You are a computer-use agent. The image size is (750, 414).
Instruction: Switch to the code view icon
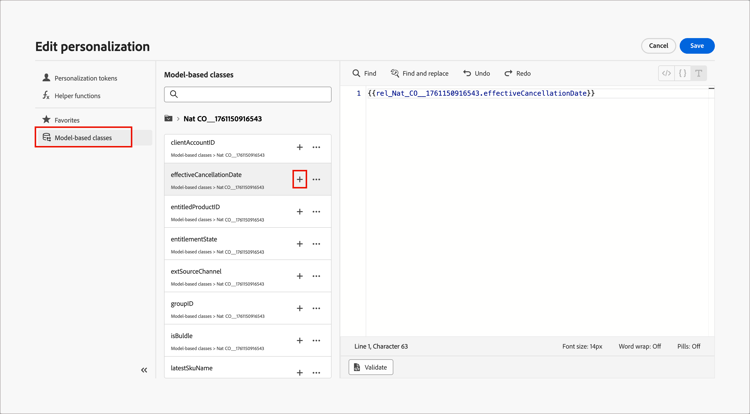pyautogui.click(x=666, y=73)
